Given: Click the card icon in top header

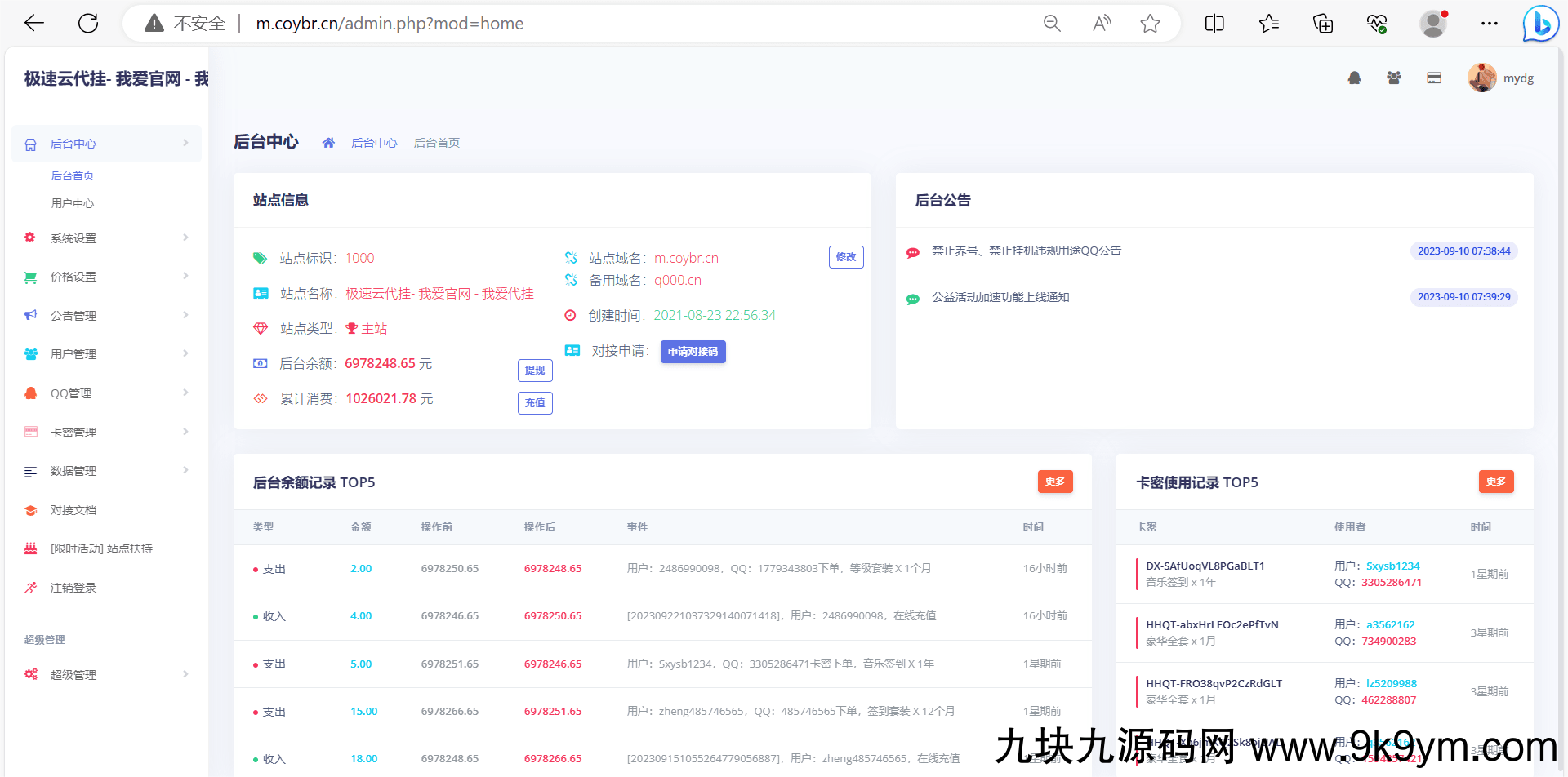Looking at the screenshot, I should [1434, 78].
